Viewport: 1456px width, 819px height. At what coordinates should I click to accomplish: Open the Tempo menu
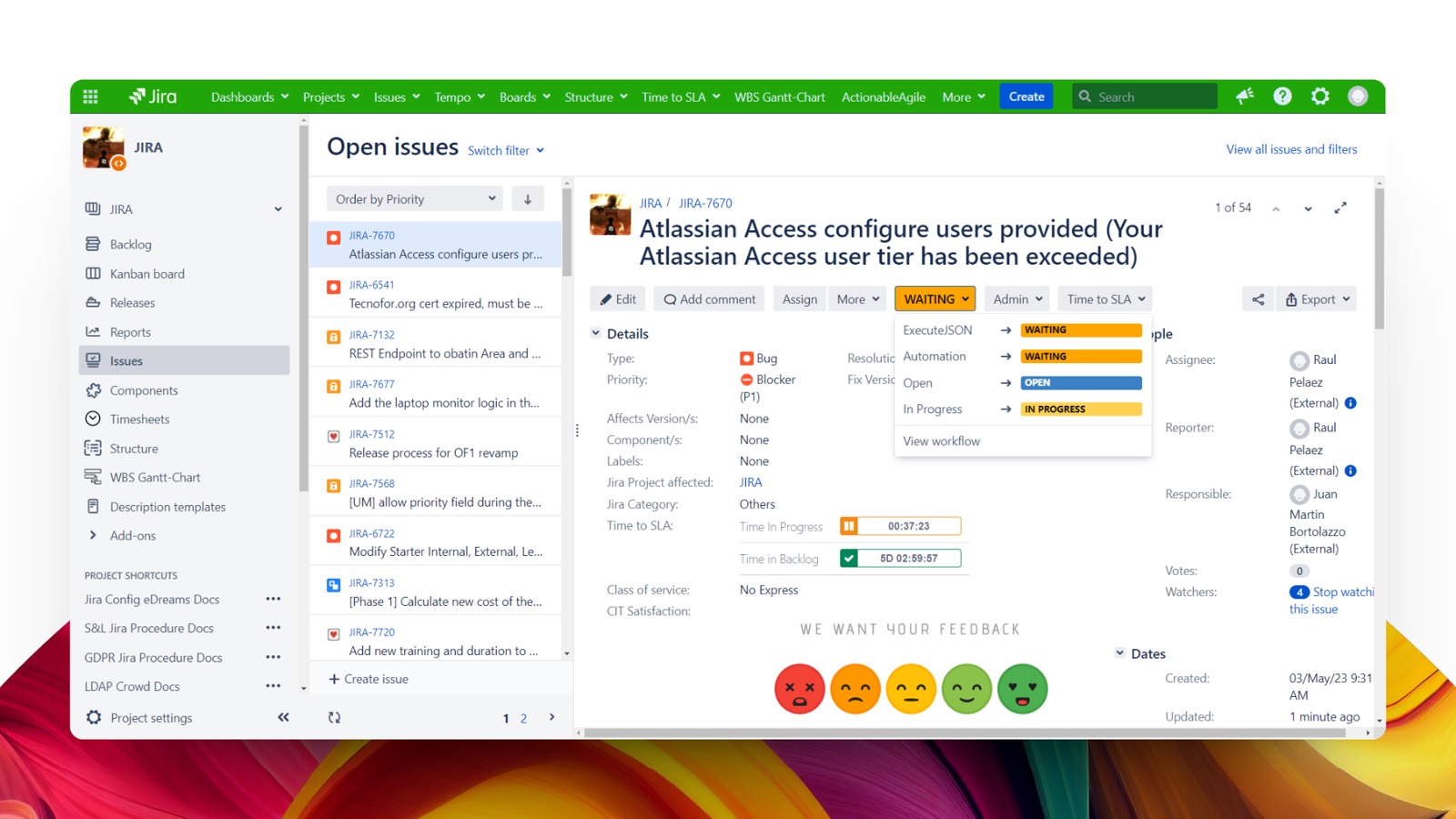click(460, 97)
